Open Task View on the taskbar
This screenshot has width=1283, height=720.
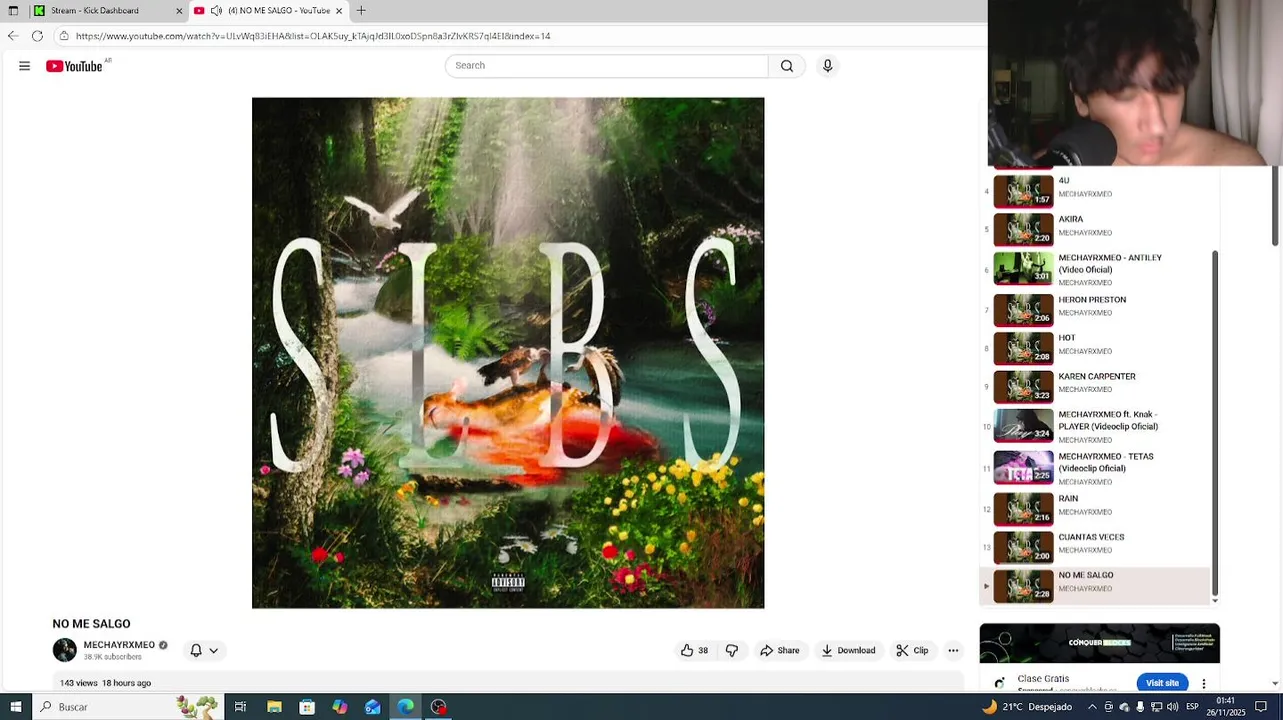click(240, 707)
